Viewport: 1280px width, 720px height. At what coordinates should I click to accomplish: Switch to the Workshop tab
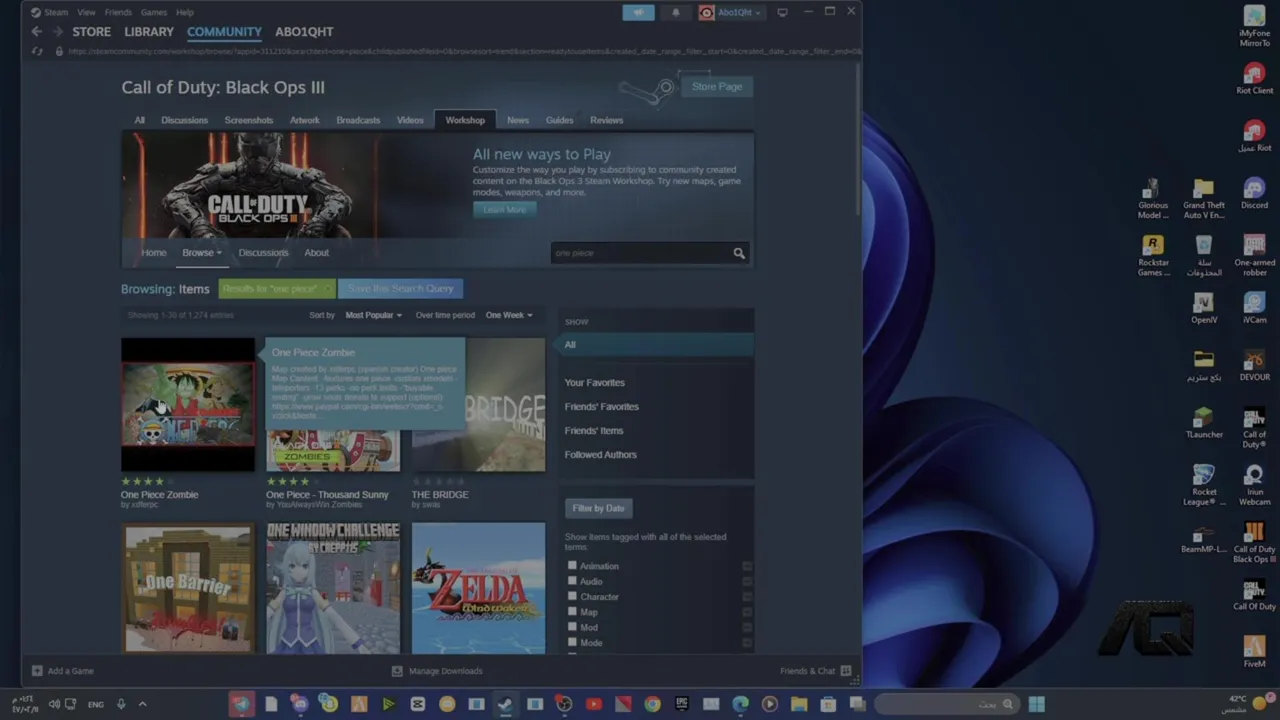[465, 120]
